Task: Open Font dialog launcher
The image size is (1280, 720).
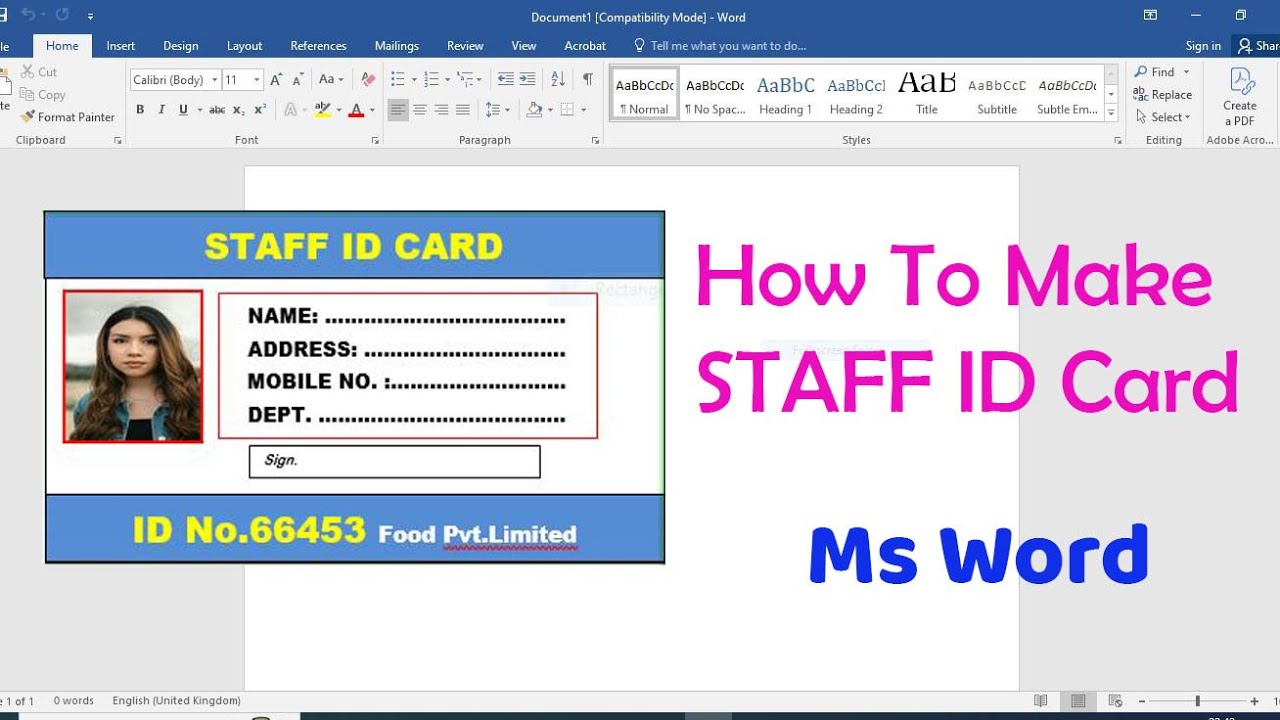Action: [375, 141]
